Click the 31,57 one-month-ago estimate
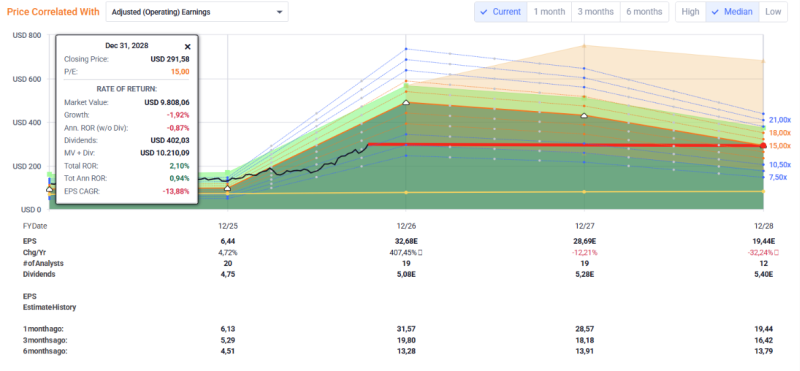 tap(406, 329)
